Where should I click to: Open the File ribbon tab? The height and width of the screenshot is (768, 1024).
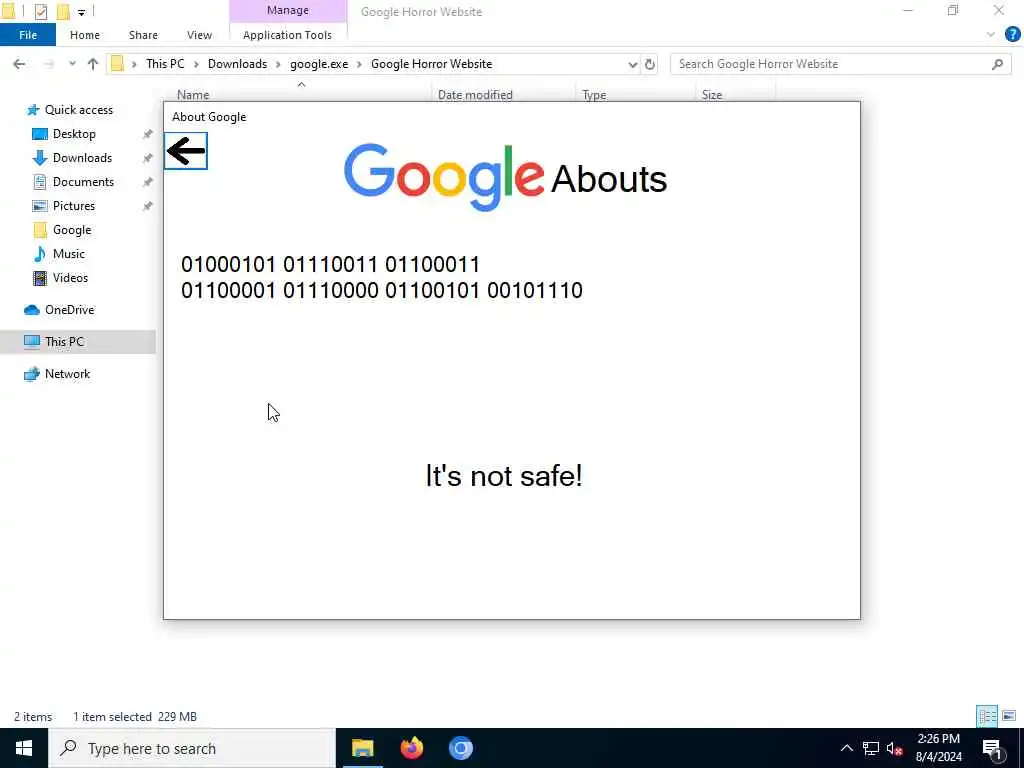[x=28, y=35]
